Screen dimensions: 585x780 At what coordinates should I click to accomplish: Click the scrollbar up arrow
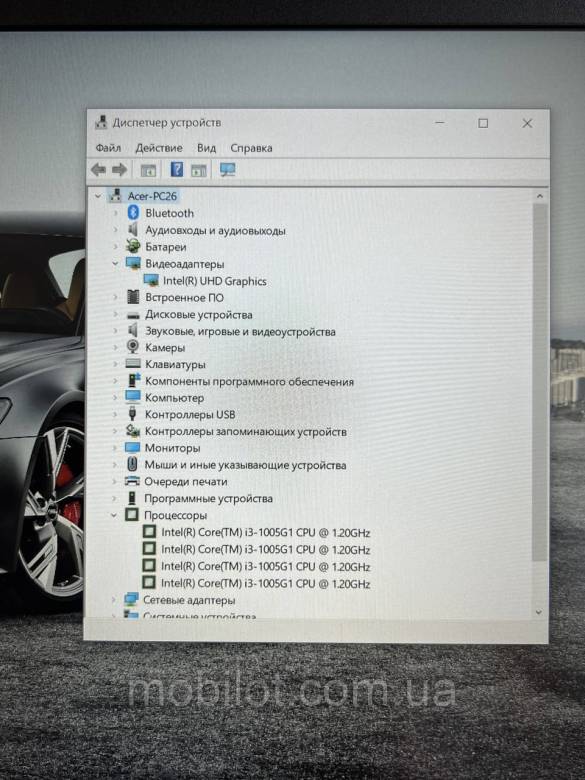(x=540, y=196)
